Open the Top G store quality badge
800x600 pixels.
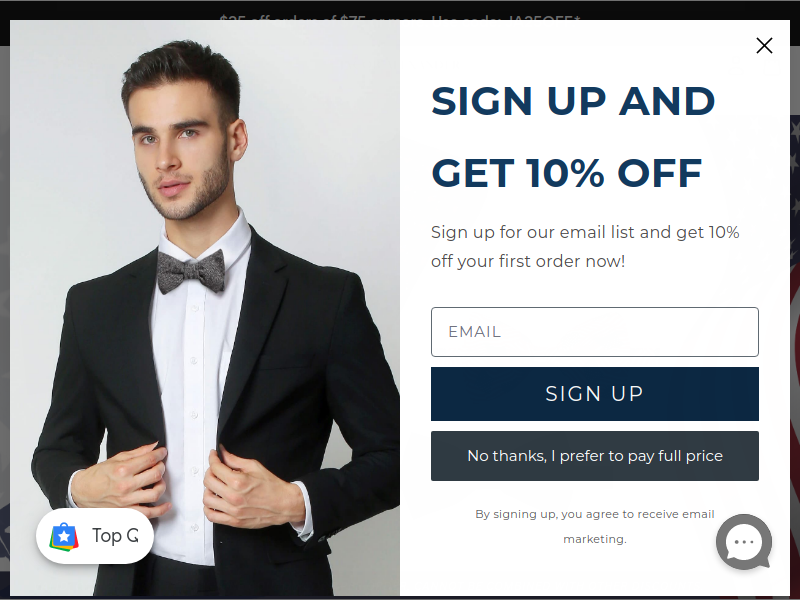pyautogui.click(x=95, y=536)
